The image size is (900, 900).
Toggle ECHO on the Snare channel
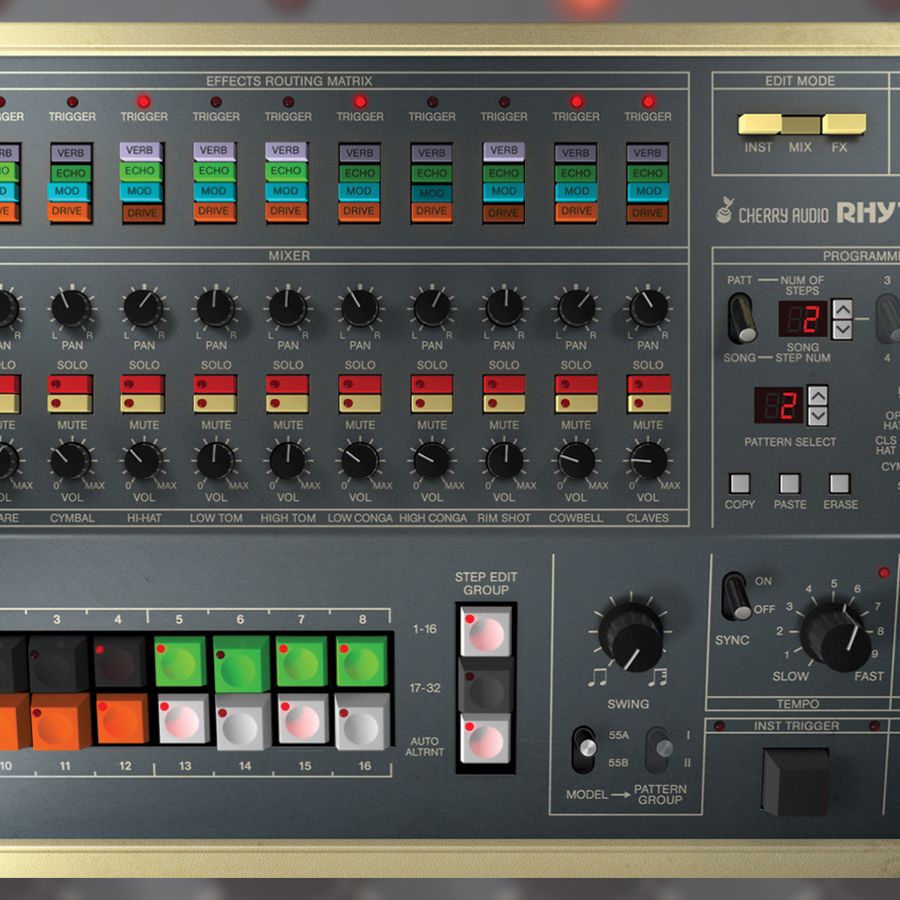(6, 171)
